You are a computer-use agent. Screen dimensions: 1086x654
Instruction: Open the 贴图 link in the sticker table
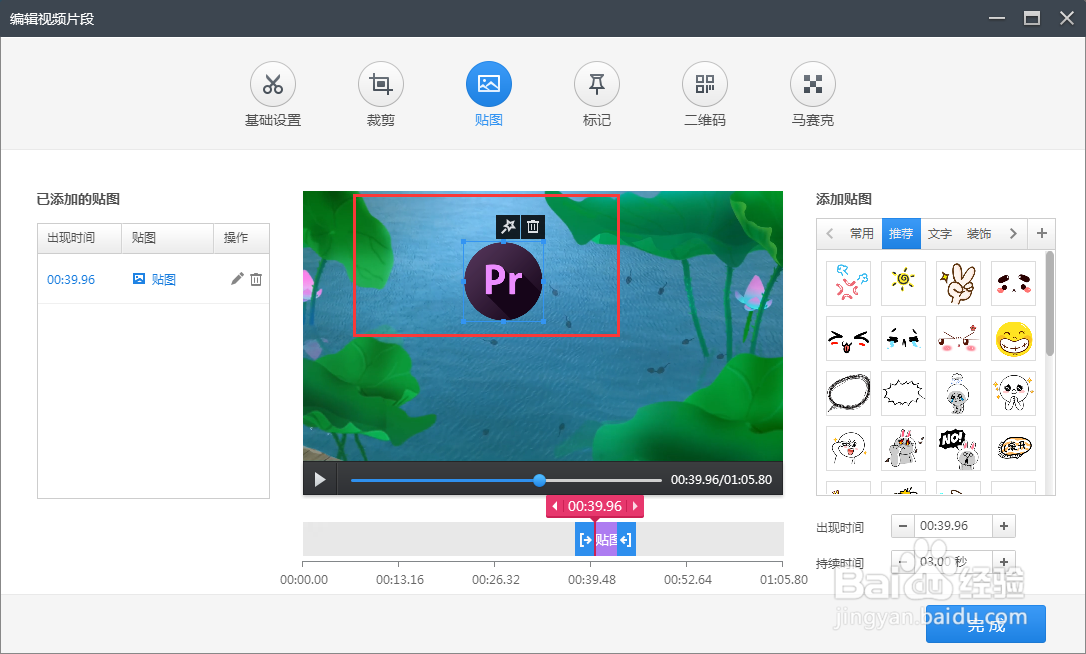154,279
